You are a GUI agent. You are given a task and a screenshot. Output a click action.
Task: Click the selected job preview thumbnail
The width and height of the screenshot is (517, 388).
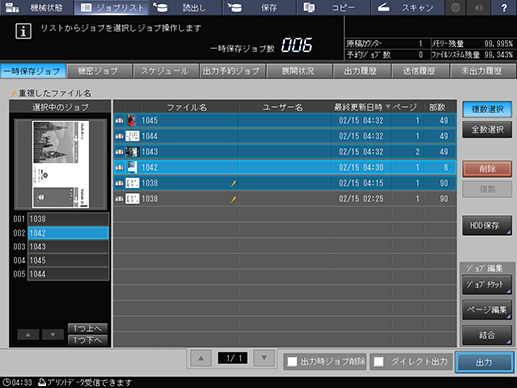60,164
